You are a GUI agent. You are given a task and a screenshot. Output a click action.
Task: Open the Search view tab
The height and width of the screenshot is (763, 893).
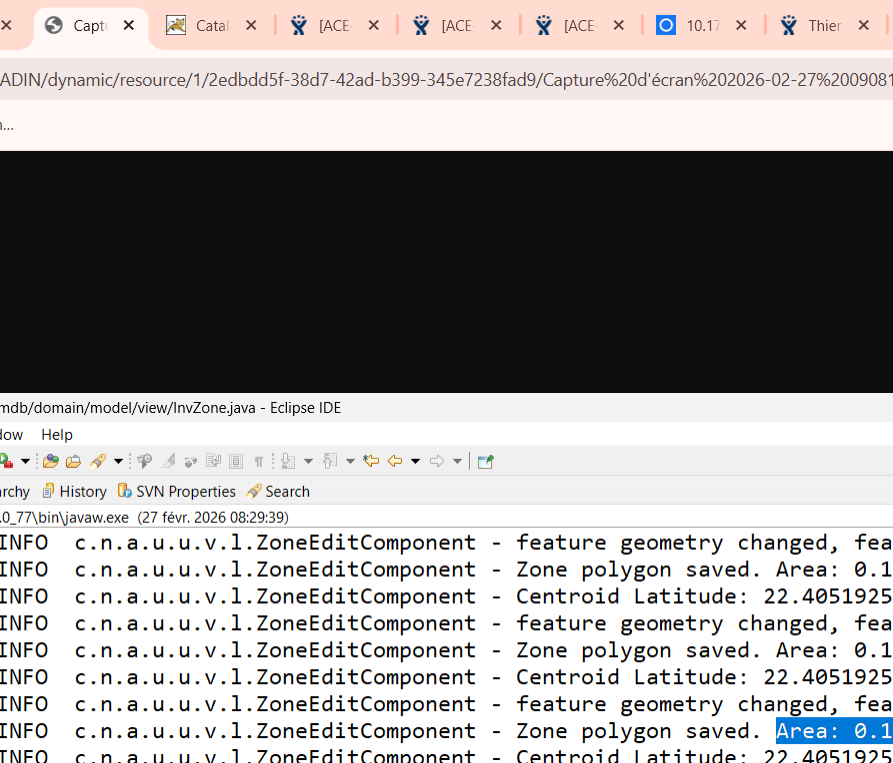click(278, 491)
